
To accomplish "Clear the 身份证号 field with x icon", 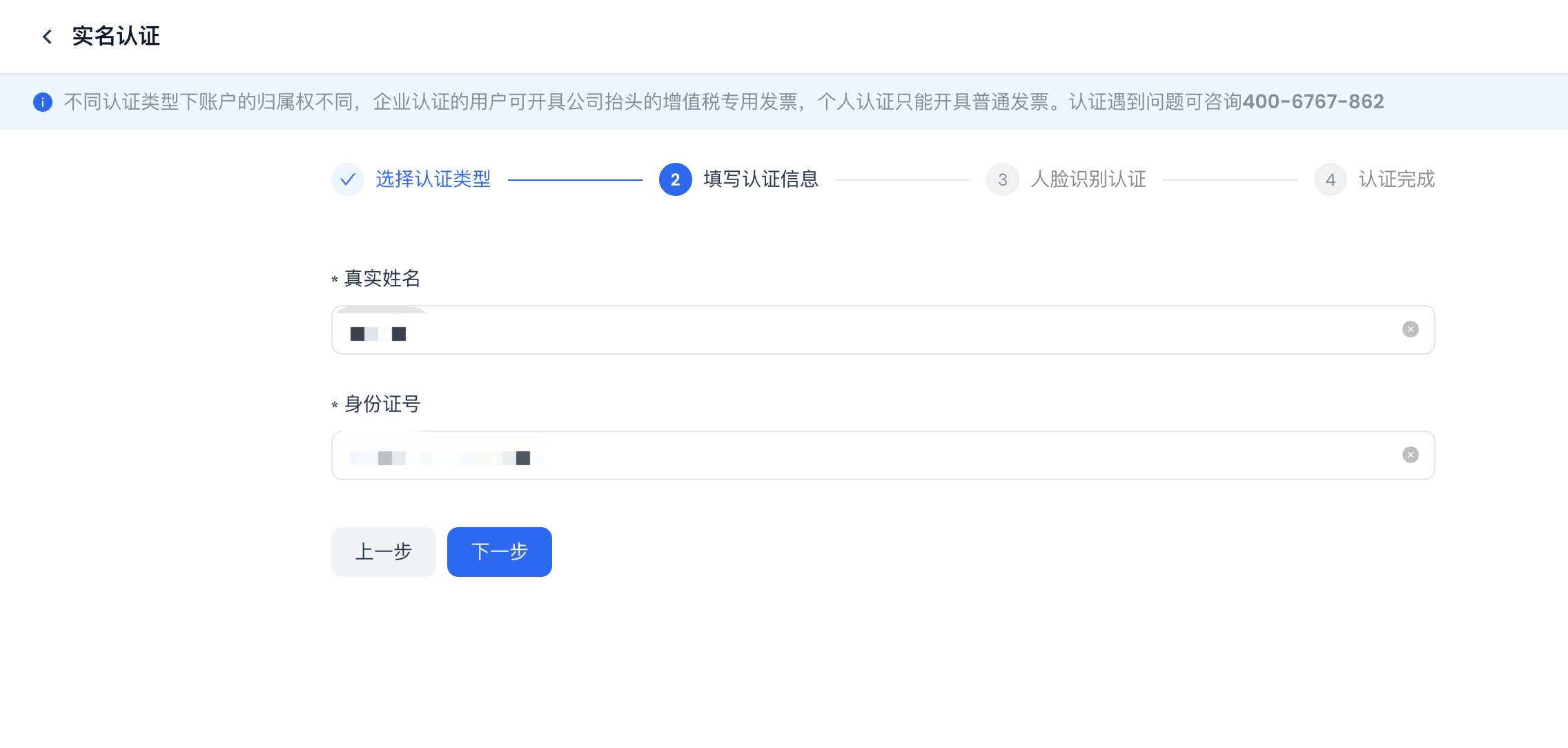I will (x=1410, y=455).
